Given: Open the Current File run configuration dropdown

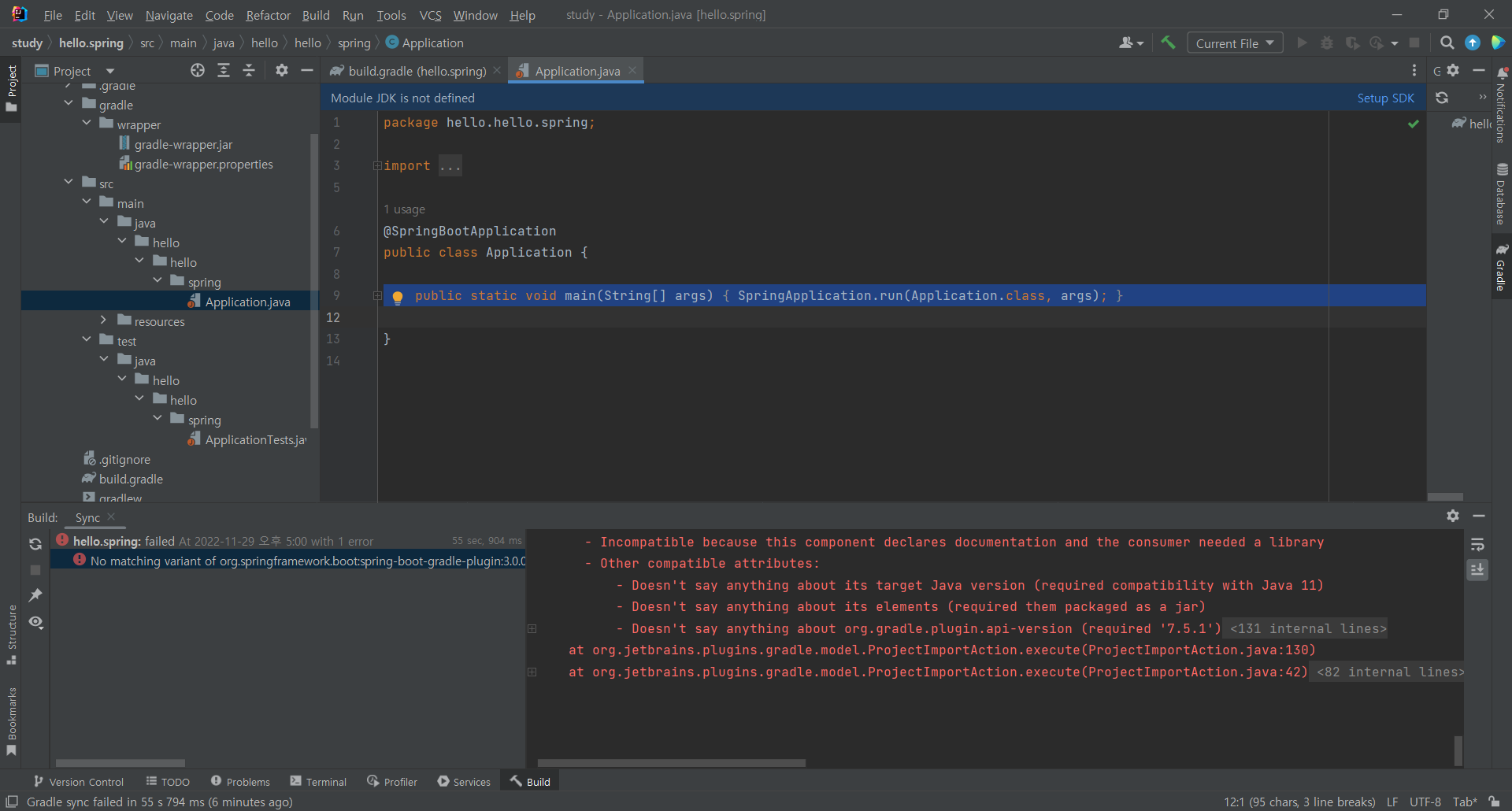Looking at the screenshot, I should 1235,43.
